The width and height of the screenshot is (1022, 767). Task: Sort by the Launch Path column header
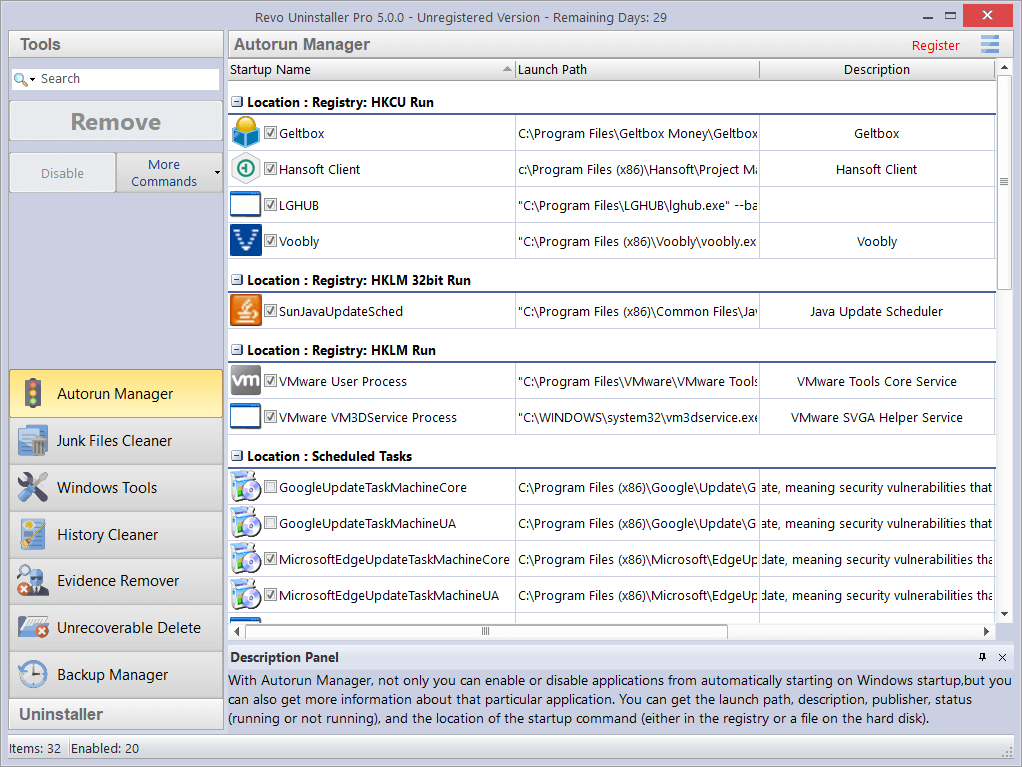click(637, 69)
